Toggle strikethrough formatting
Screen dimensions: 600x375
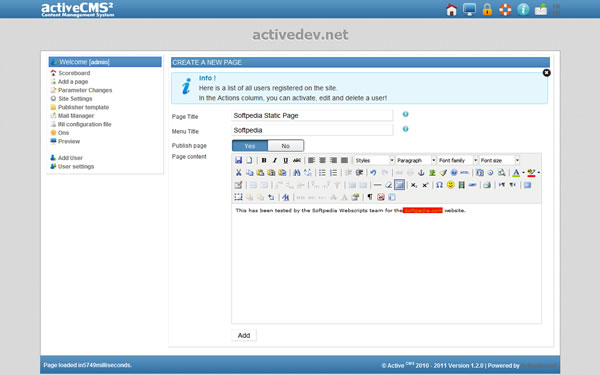click(x=297, y=160)
